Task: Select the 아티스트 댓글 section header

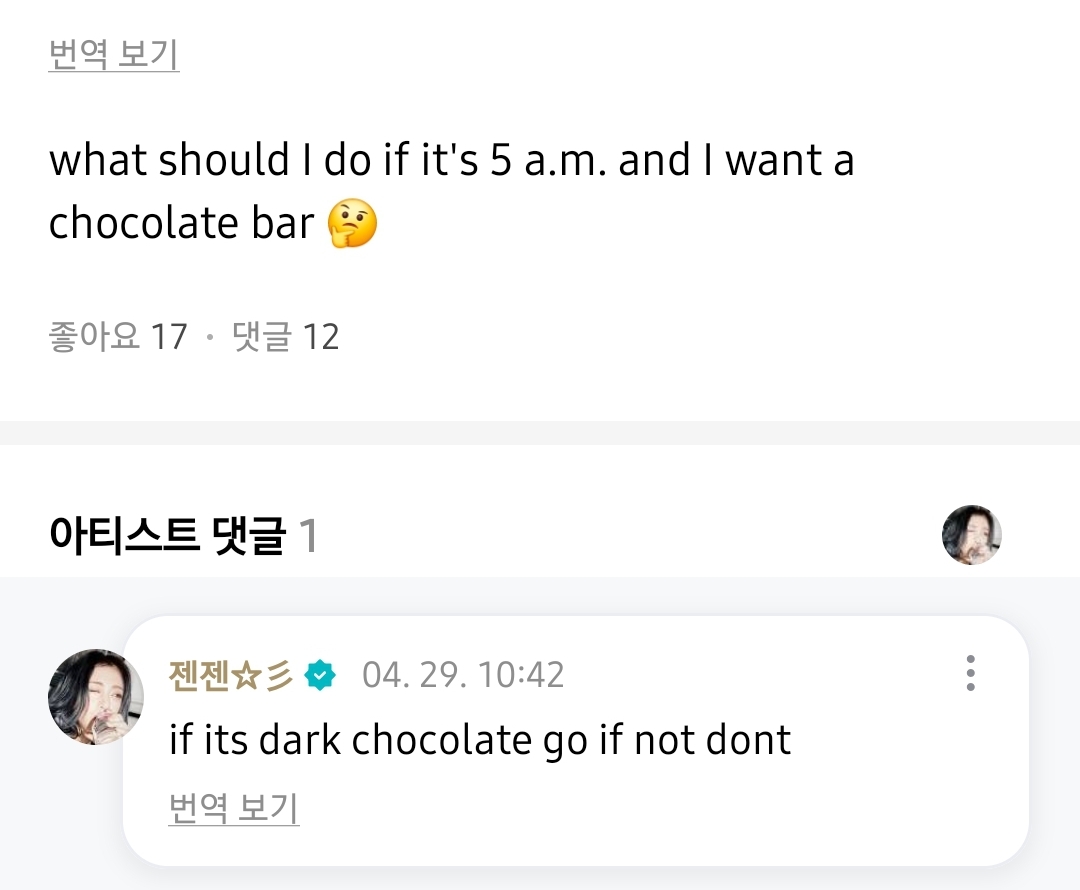Action: pos(167,536)
